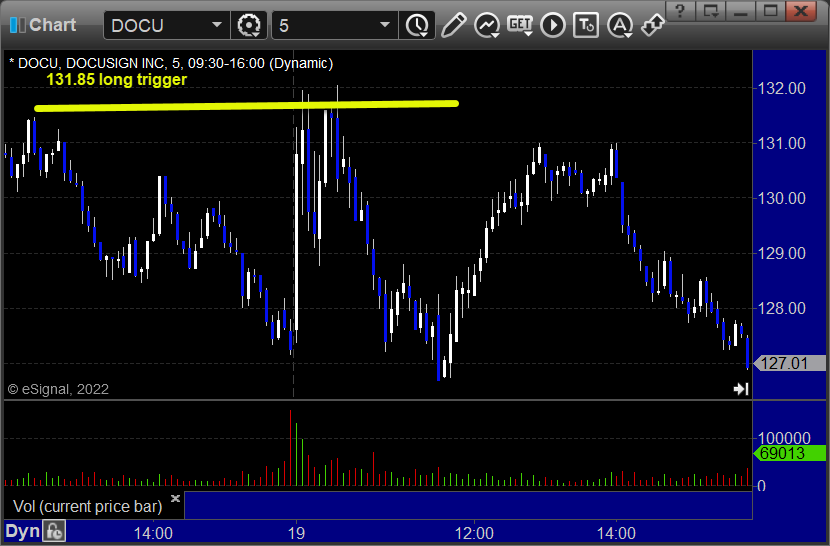Open the studies line-chart icon

click(x=486, y=25)
